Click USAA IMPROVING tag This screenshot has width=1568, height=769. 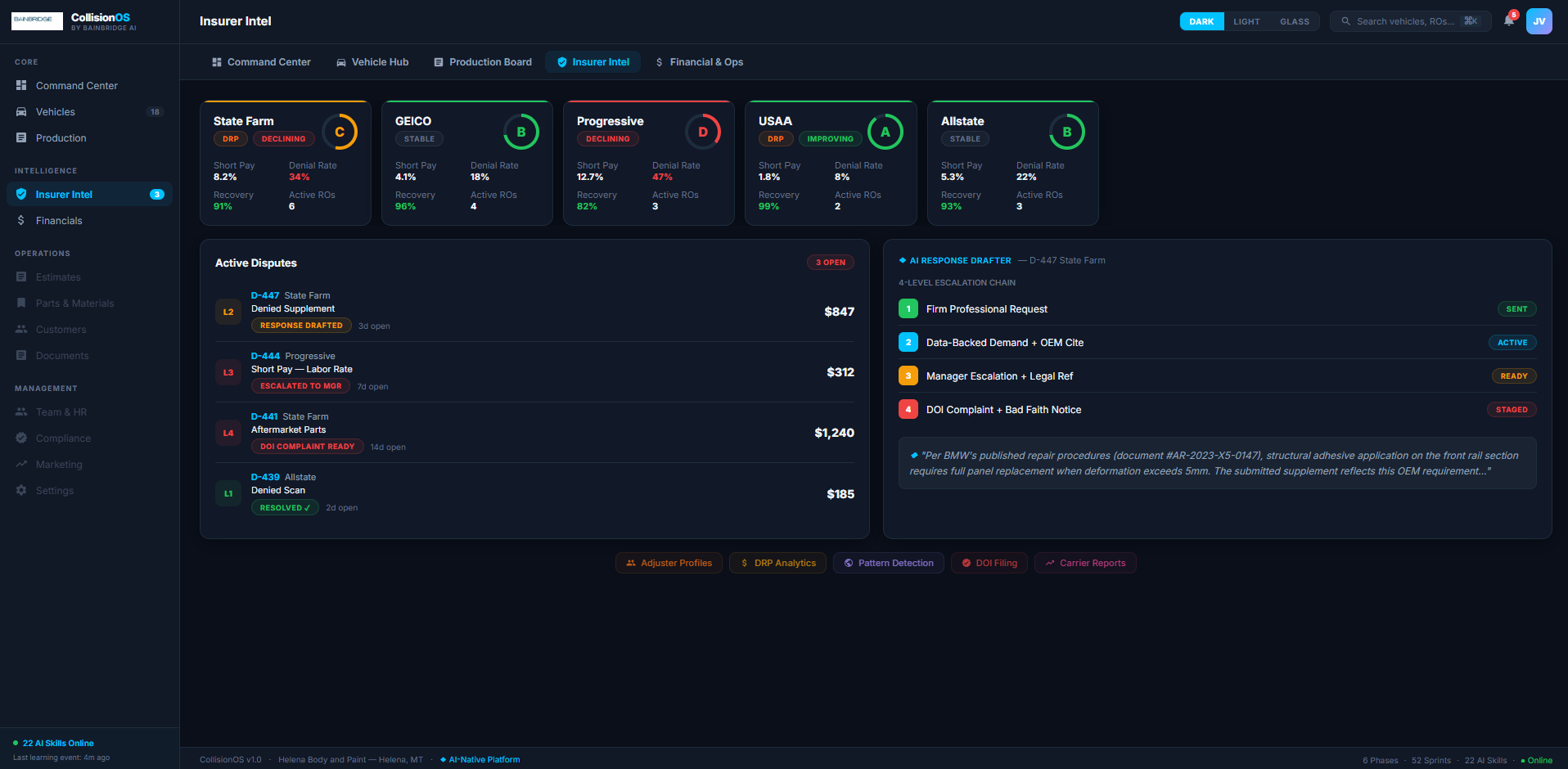[x=831, y=139]
